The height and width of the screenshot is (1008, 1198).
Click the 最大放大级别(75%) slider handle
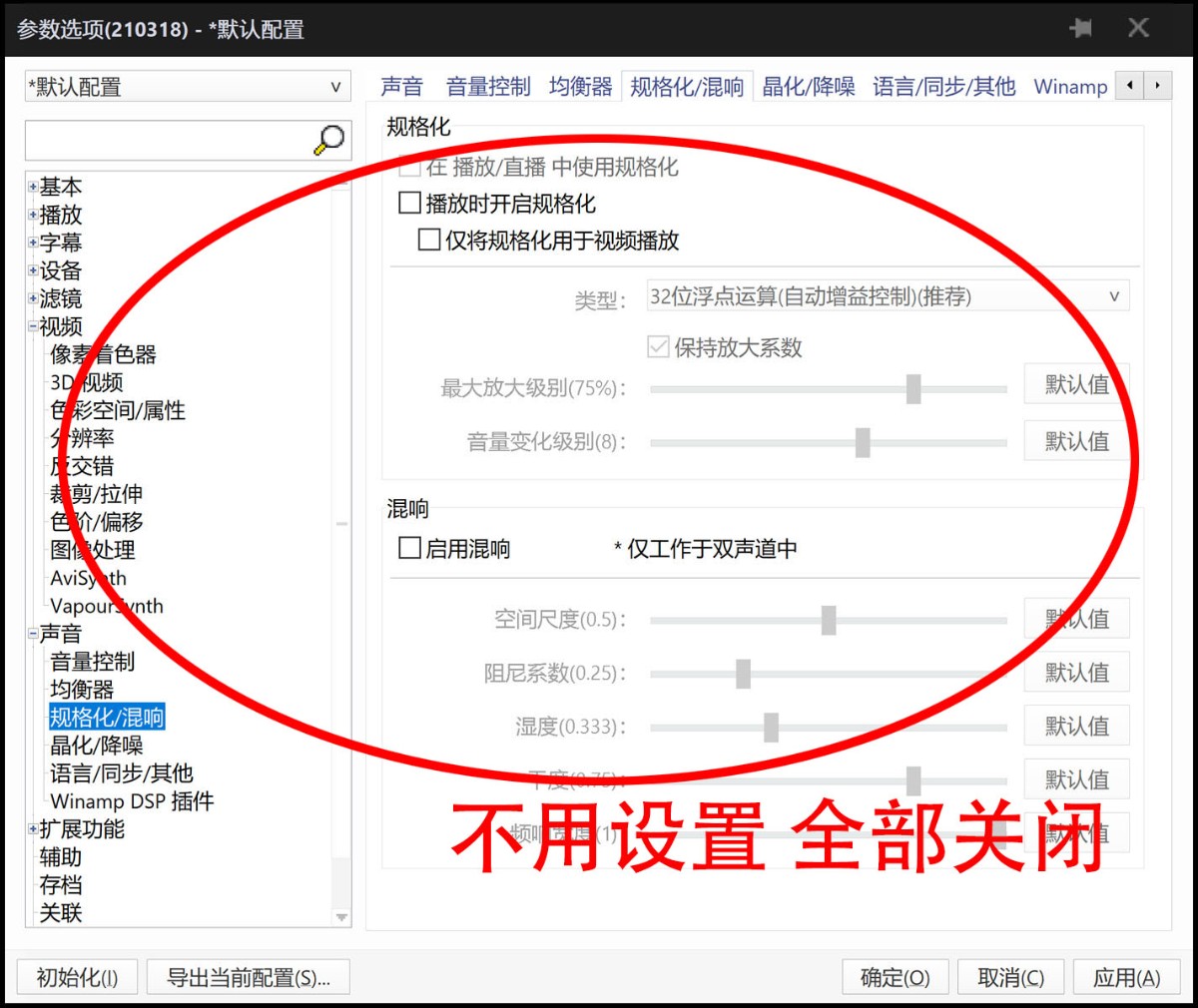[913, 388]
